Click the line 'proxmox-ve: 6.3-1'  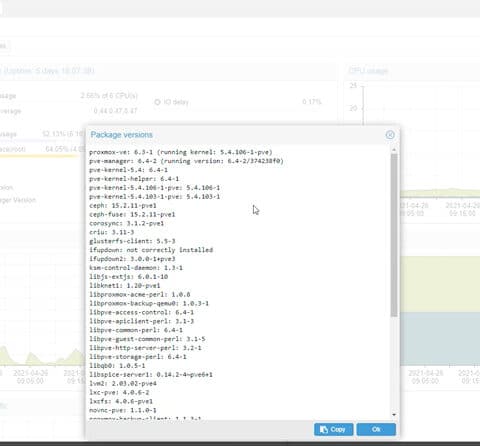click(181, 152)
